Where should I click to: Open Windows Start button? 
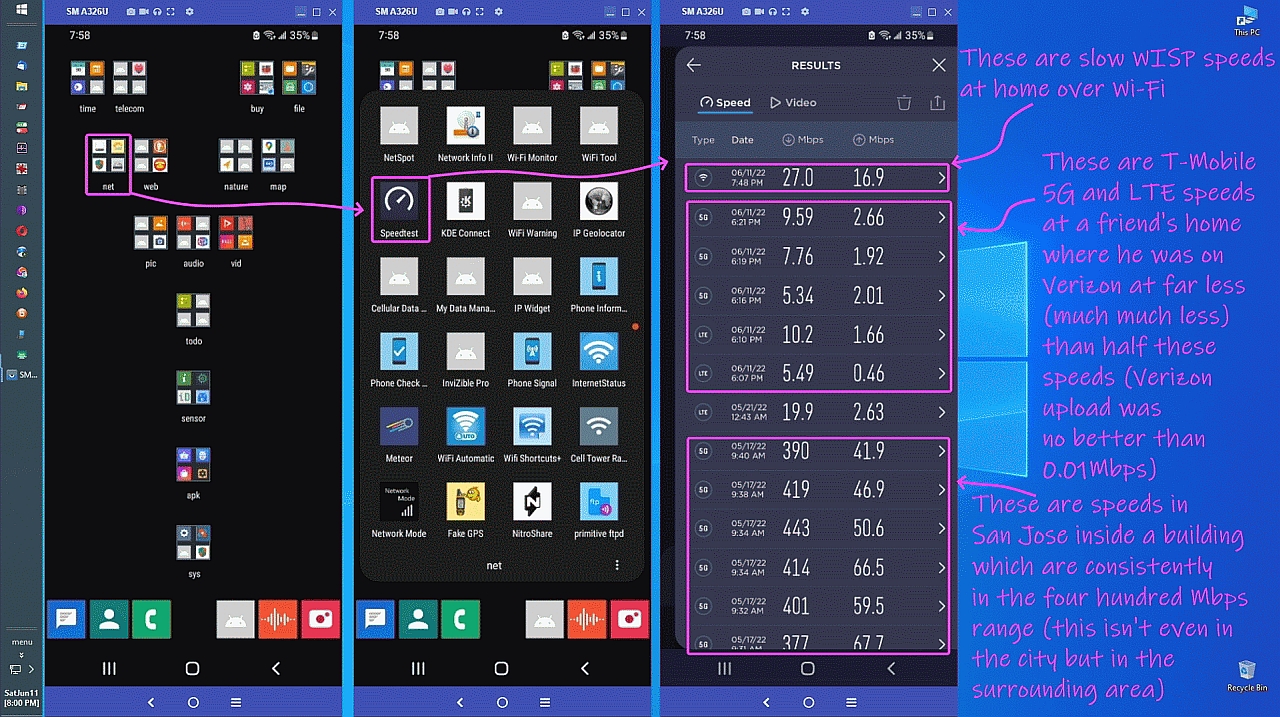tap(21, 10)
